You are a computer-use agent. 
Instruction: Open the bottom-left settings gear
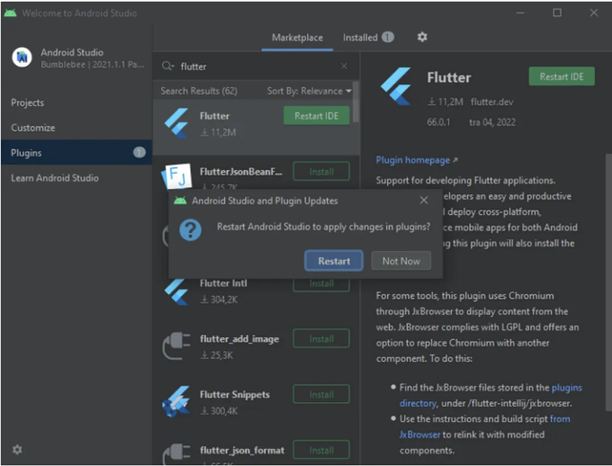17,450
